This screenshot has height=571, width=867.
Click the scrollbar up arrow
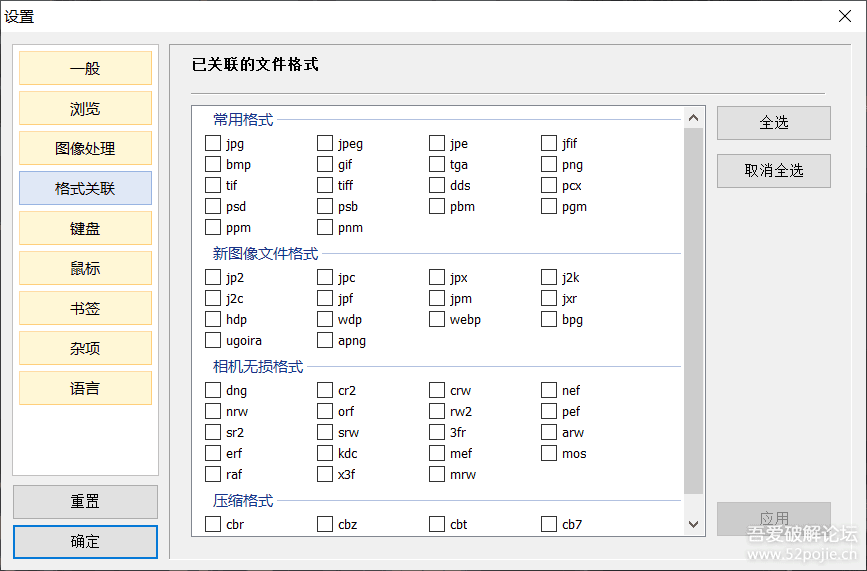click(693, 118)
